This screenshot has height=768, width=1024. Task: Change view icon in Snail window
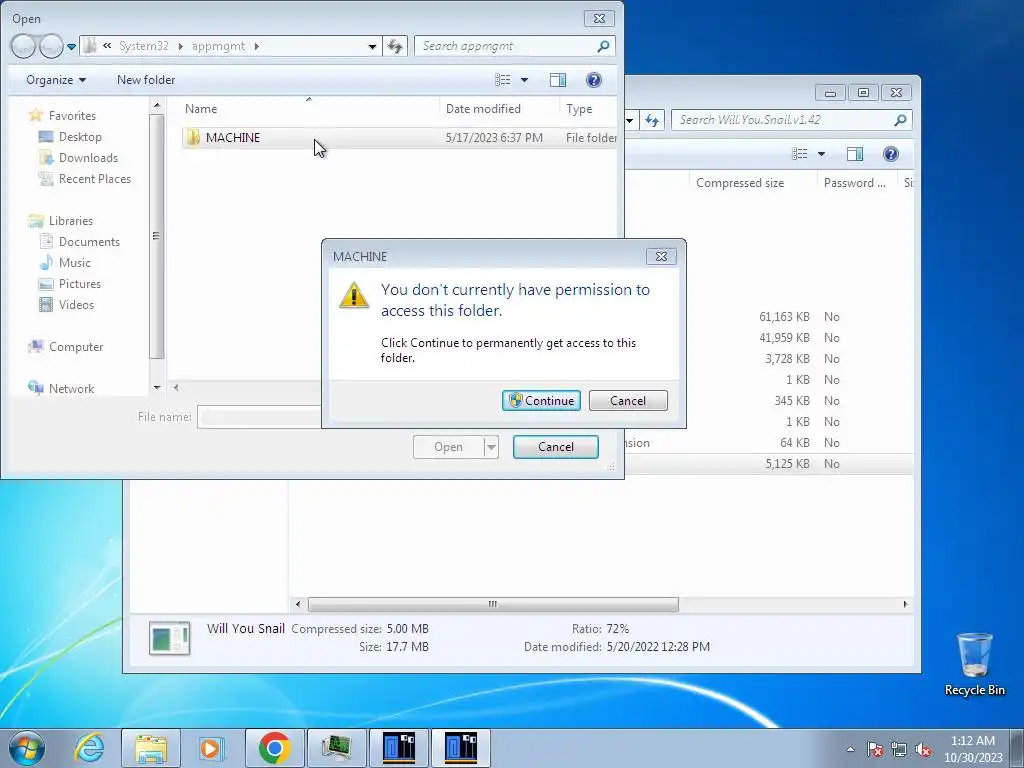[x=799, y=154]
